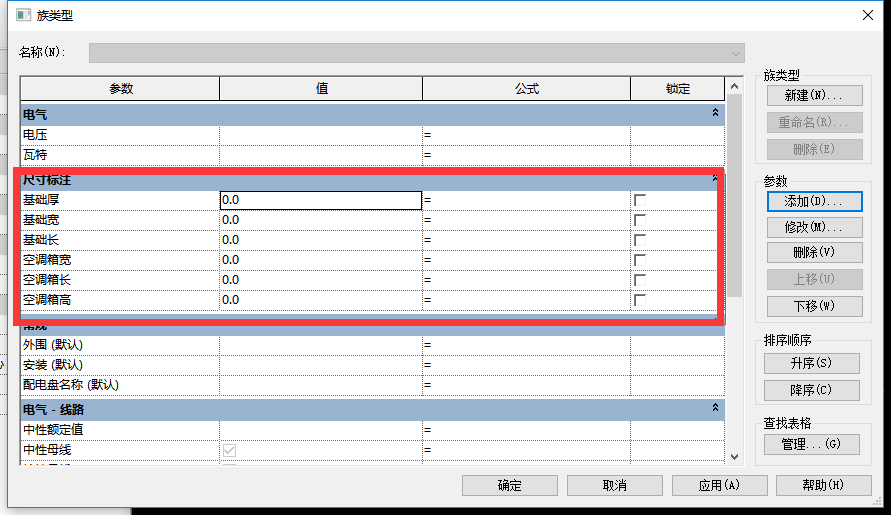Click the 值 column header
This screenshot has width=891, height=515.
point(321,89)
